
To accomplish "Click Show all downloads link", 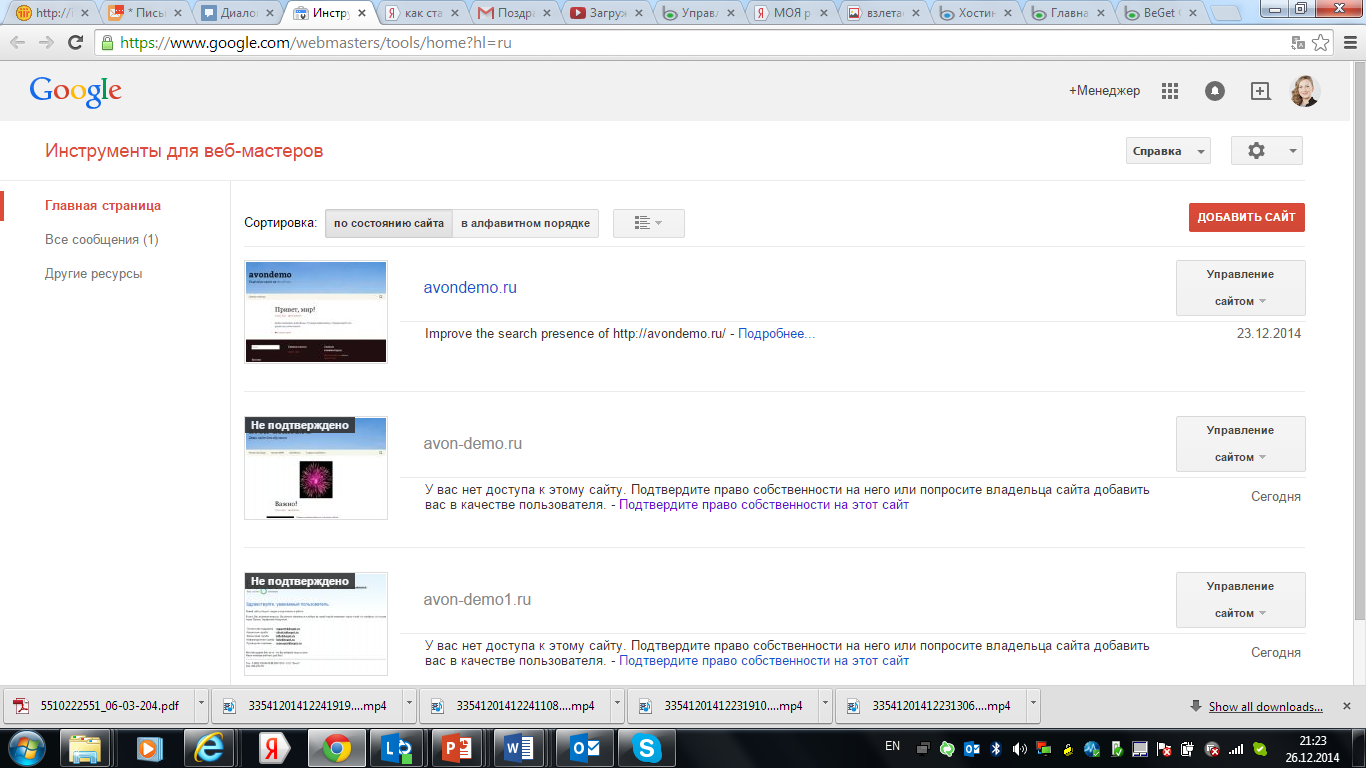I will tap(1265, 707).
